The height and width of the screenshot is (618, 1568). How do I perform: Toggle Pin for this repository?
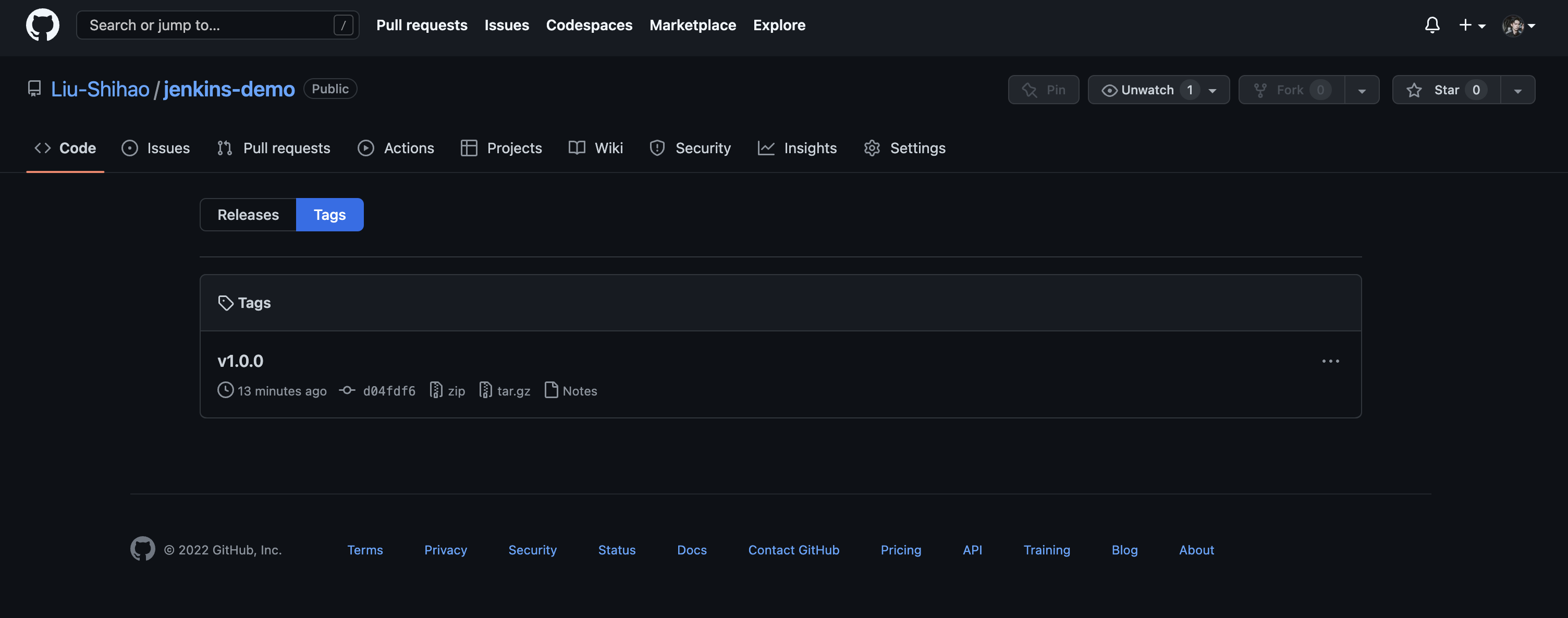coord(1043,90)
